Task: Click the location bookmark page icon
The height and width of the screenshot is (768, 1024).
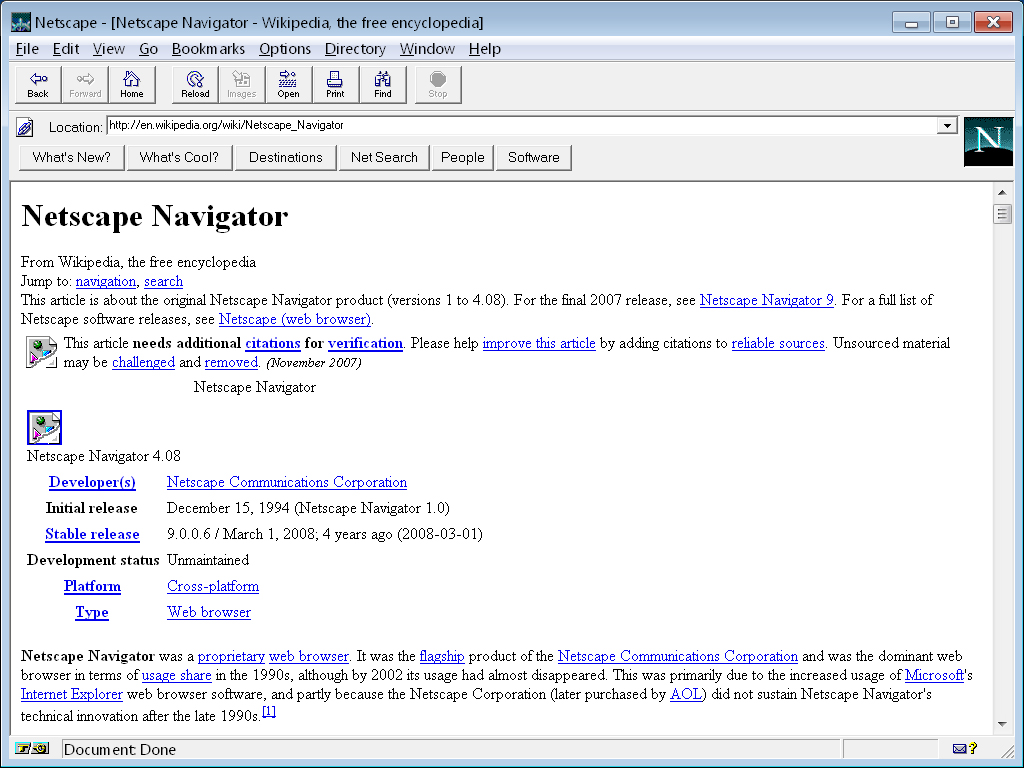Action: pos(26,127)
